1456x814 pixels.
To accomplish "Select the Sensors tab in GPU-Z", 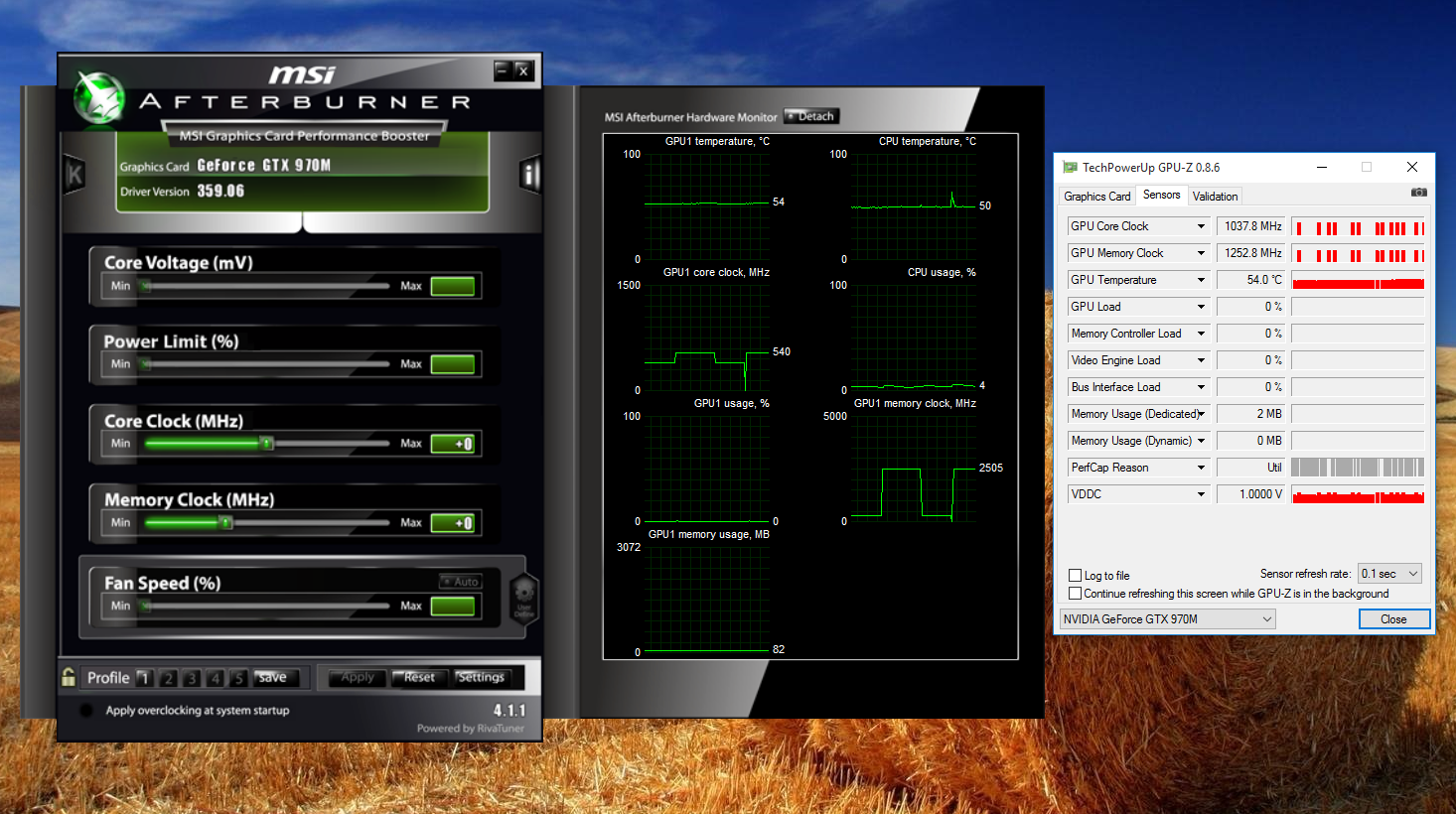I will click(x=1161, y=195).
